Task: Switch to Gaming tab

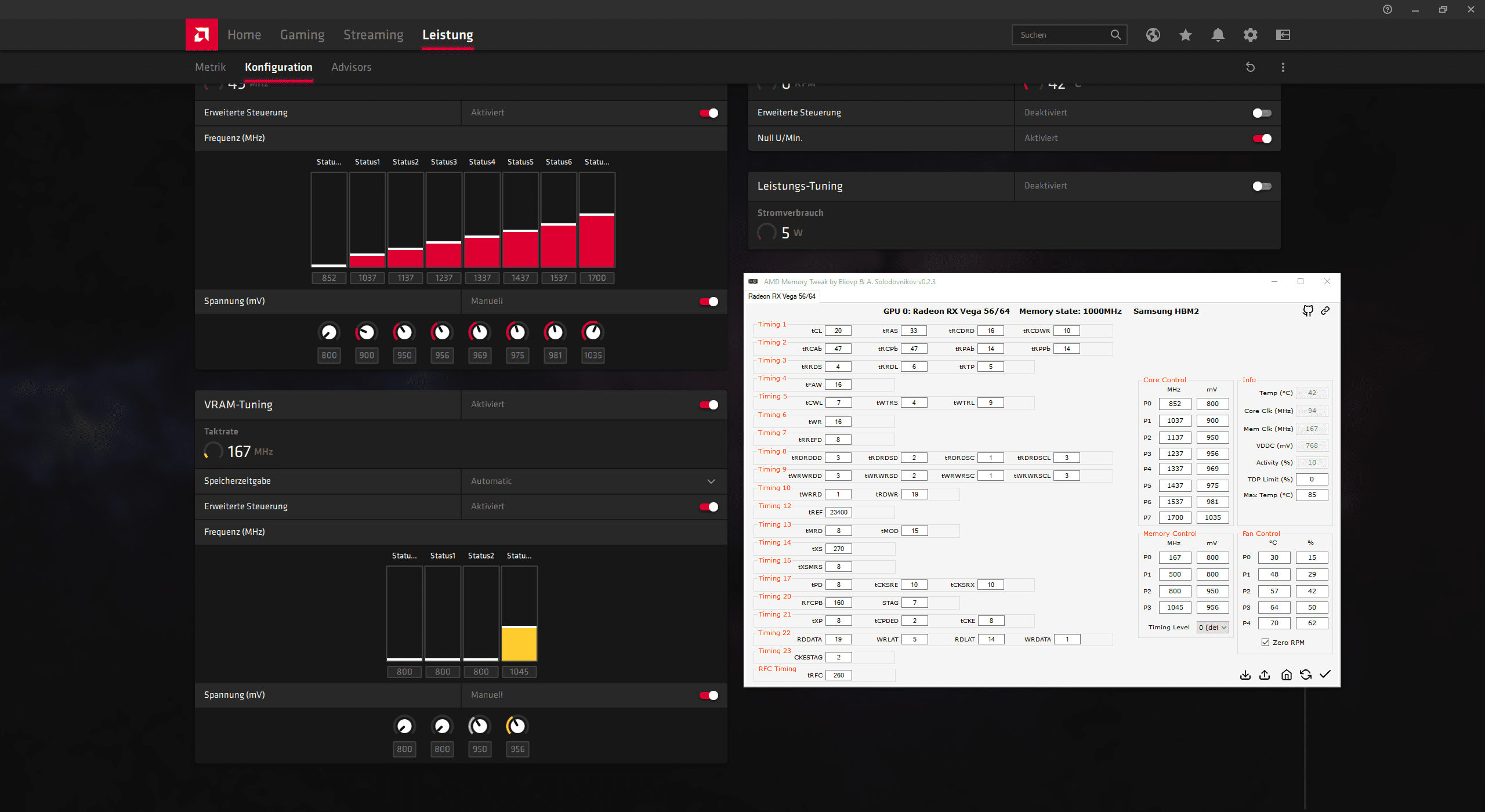Action: [x=302, y=35]
